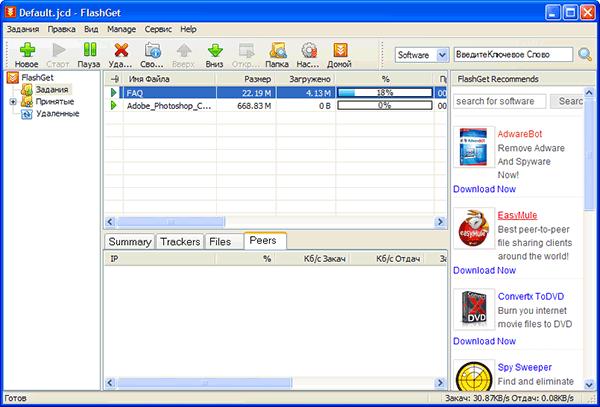Open the Папка folder toolbar icon

277,50
